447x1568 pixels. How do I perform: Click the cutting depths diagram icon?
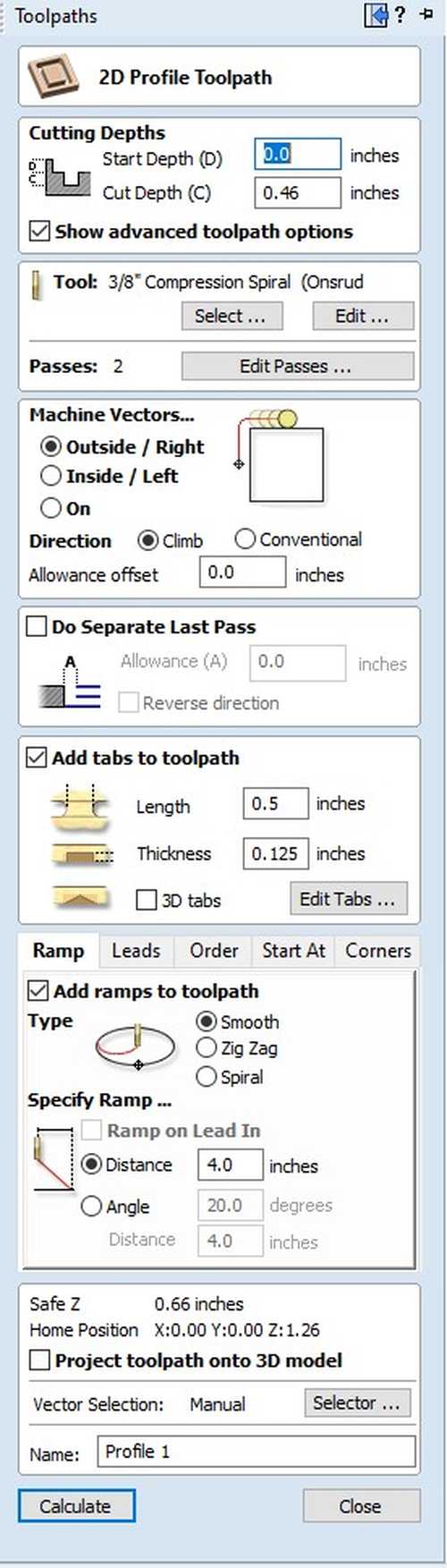[x=59, y=177]
